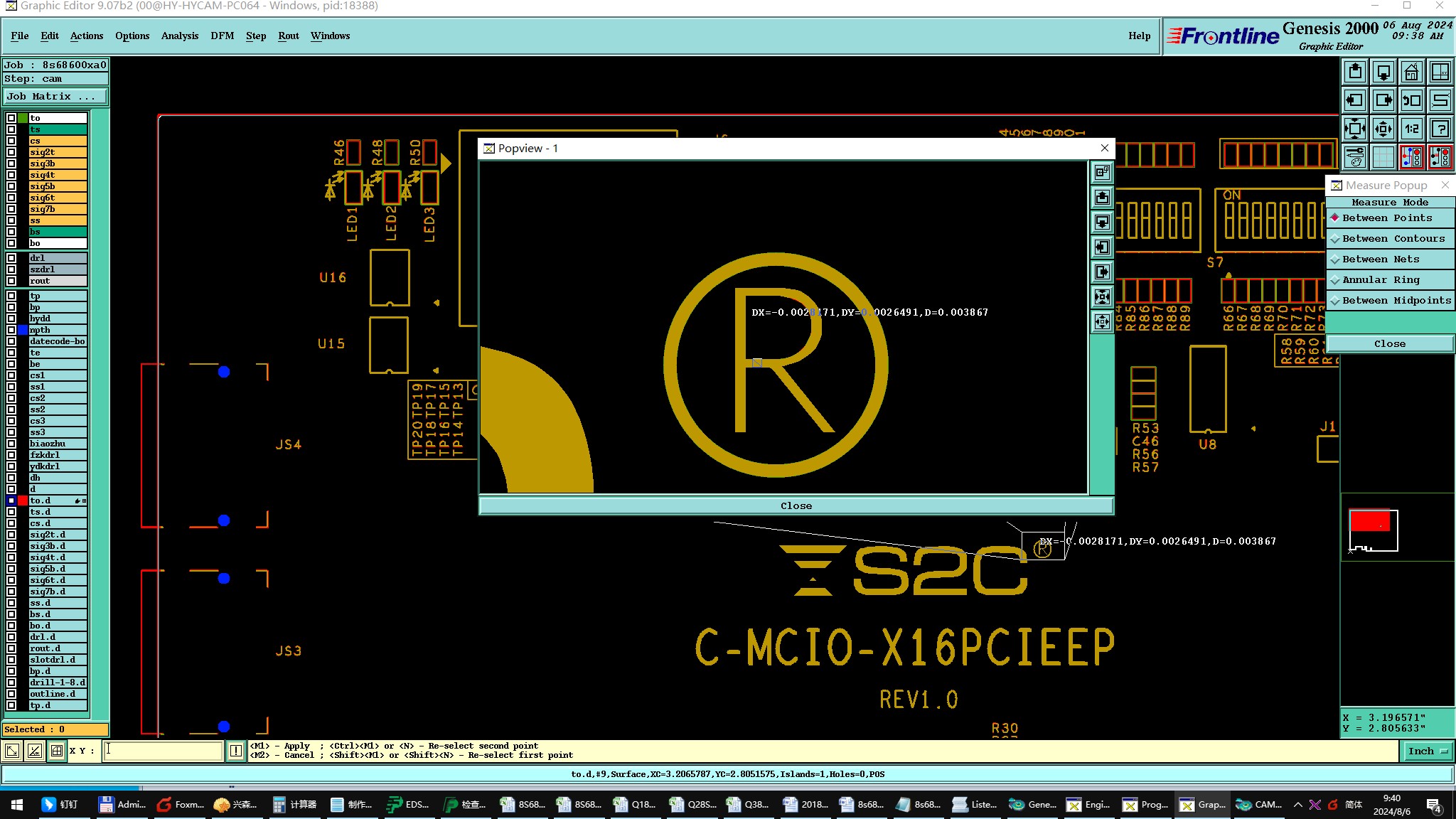This screenshot has width=1456, height=819.
Task: Click the Home view icon
Action: coord(1411,72)
